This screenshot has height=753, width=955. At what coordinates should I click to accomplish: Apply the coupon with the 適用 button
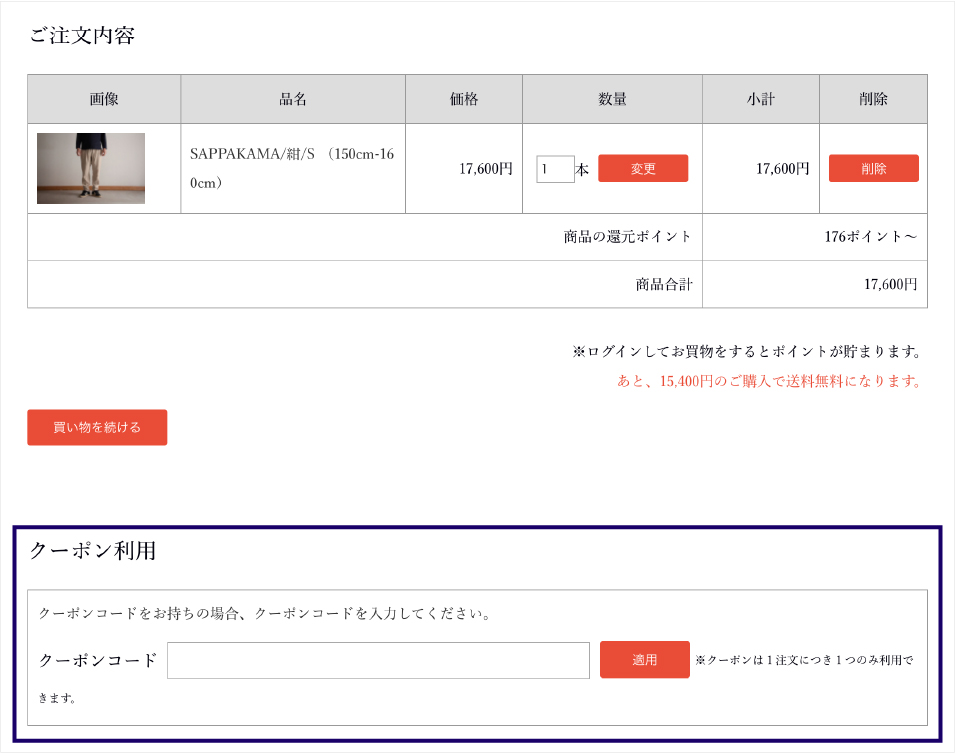pos(644,660)
